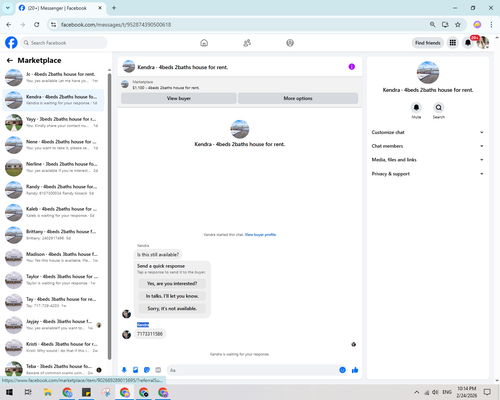Screen dimensions: 500x400
Task: Click the chat list scrollbar
Action: coord(109,215)
